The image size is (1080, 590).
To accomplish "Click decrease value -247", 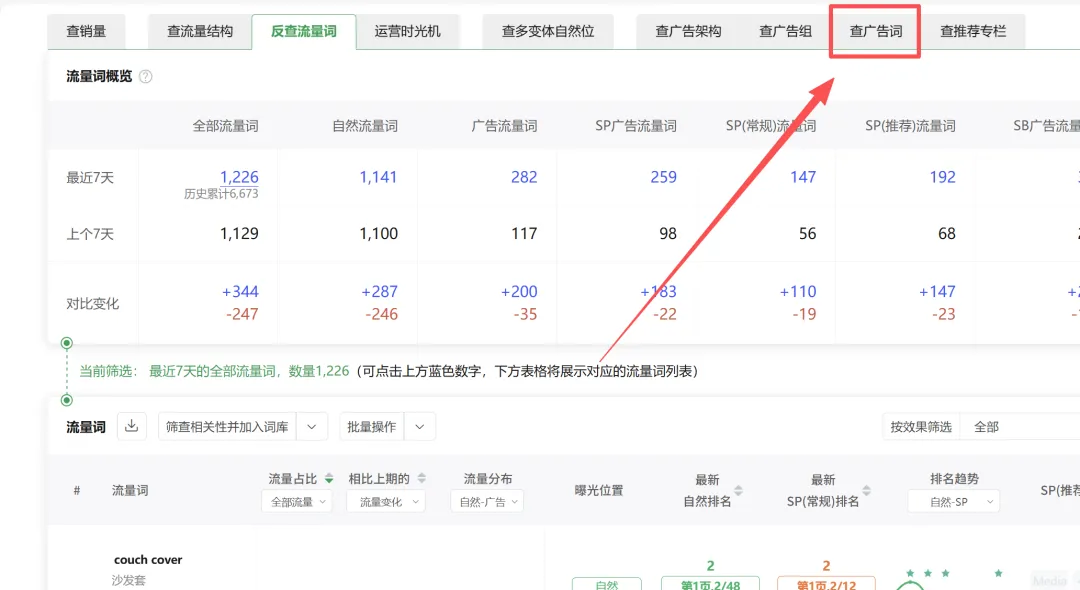I will (x=242, y=314).
